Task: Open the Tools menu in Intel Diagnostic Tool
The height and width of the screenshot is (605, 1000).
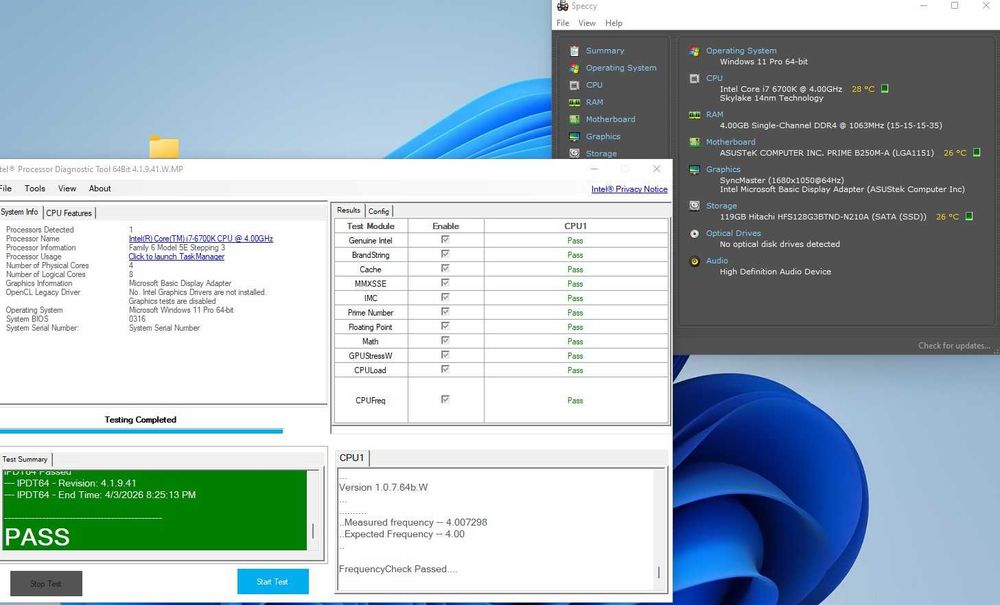Action: coord(34,188)
